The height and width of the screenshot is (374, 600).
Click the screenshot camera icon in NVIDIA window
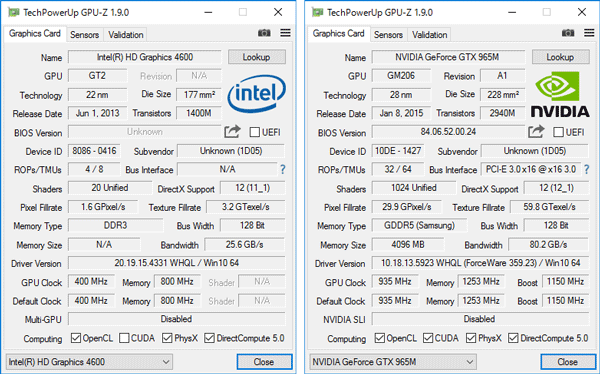(568, 33)
